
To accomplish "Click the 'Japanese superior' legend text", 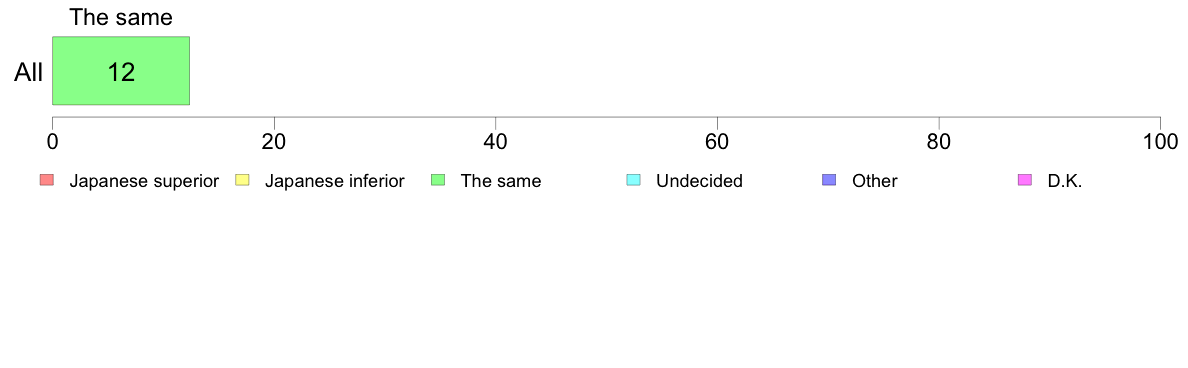I will pos(144,181).
